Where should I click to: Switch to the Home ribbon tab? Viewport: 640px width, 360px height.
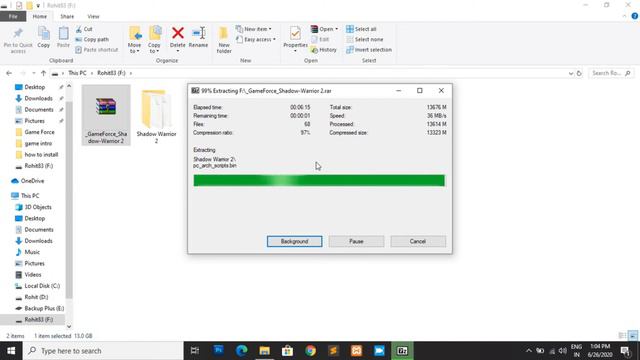pyautogui.click(x=40, y=16)
